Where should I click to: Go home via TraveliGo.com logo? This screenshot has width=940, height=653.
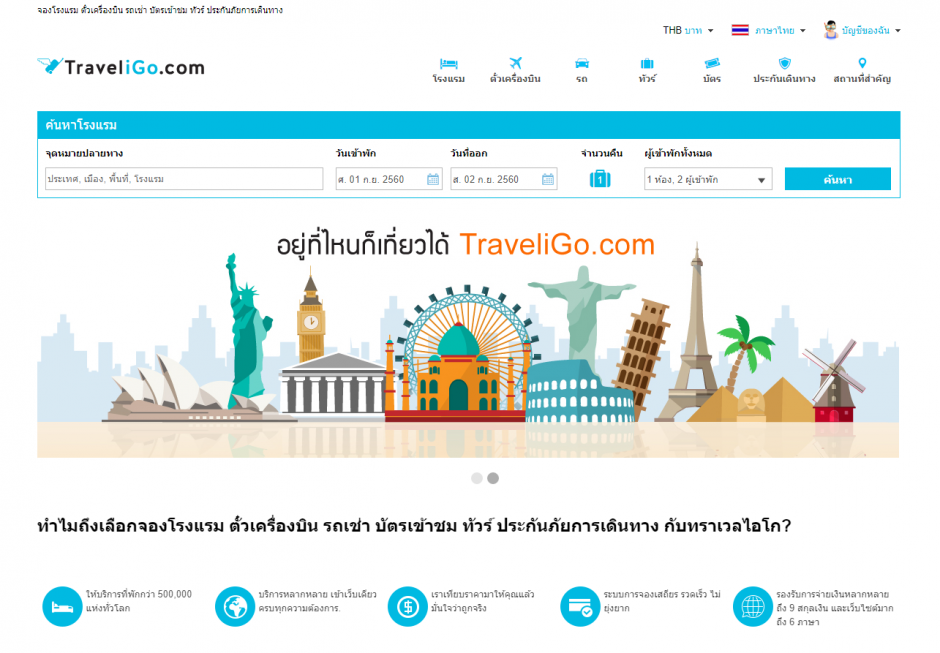pos(120,67)
